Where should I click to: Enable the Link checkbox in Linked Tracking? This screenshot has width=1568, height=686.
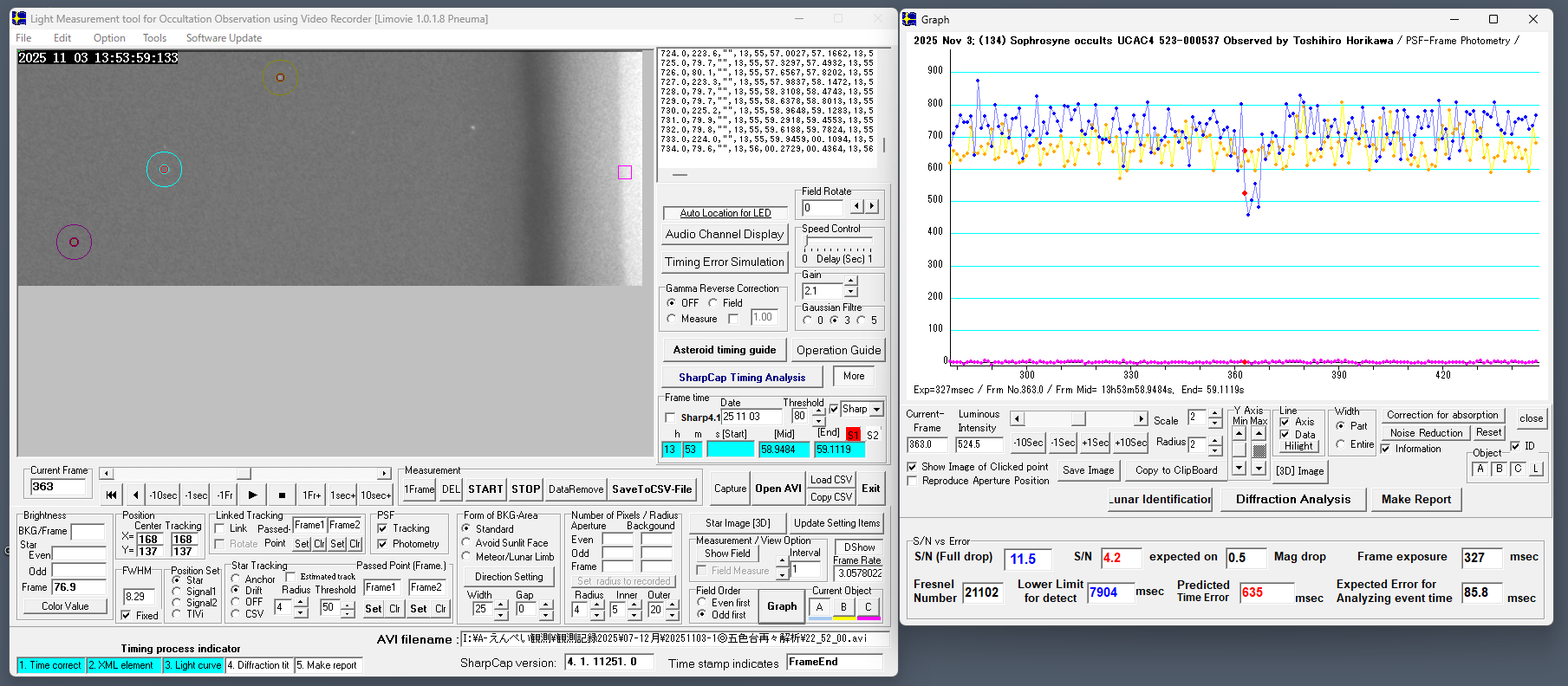point(220,528)
